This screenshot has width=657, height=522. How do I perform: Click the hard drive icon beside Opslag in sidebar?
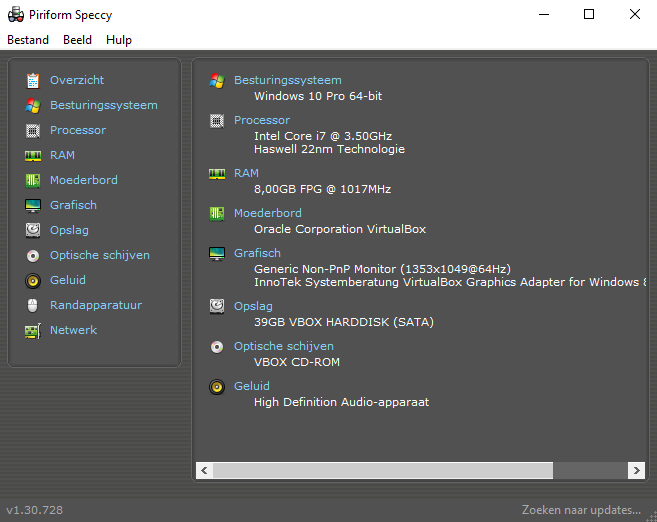[33, 230]
